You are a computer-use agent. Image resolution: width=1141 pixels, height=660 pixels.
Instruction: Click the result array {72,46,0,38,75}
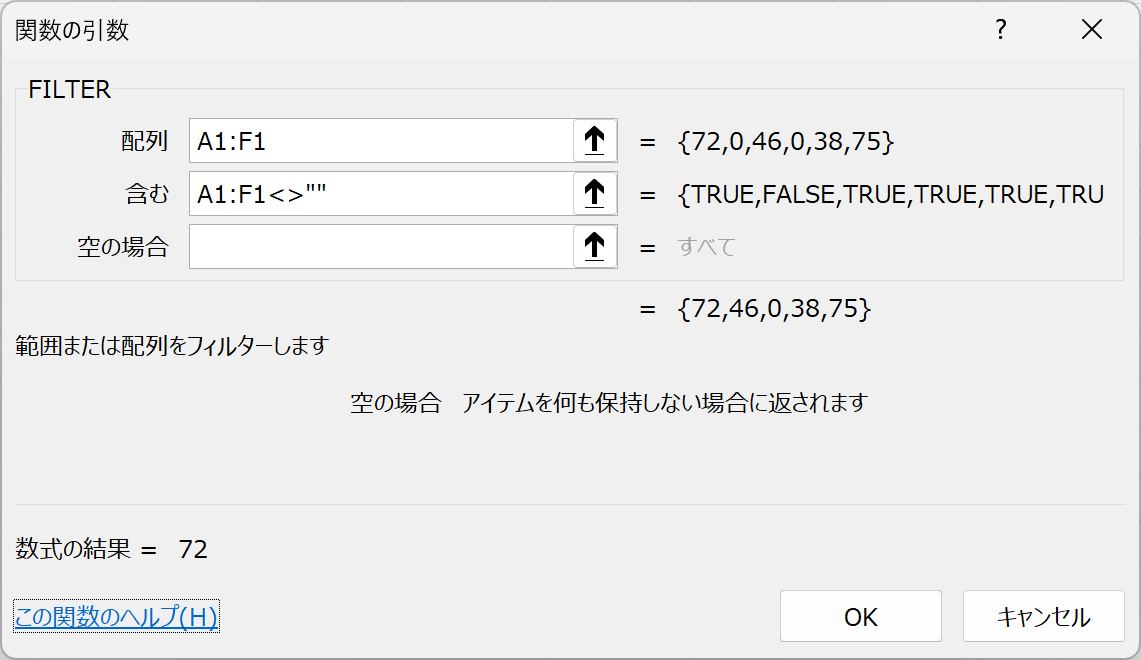tap(774, 309)
